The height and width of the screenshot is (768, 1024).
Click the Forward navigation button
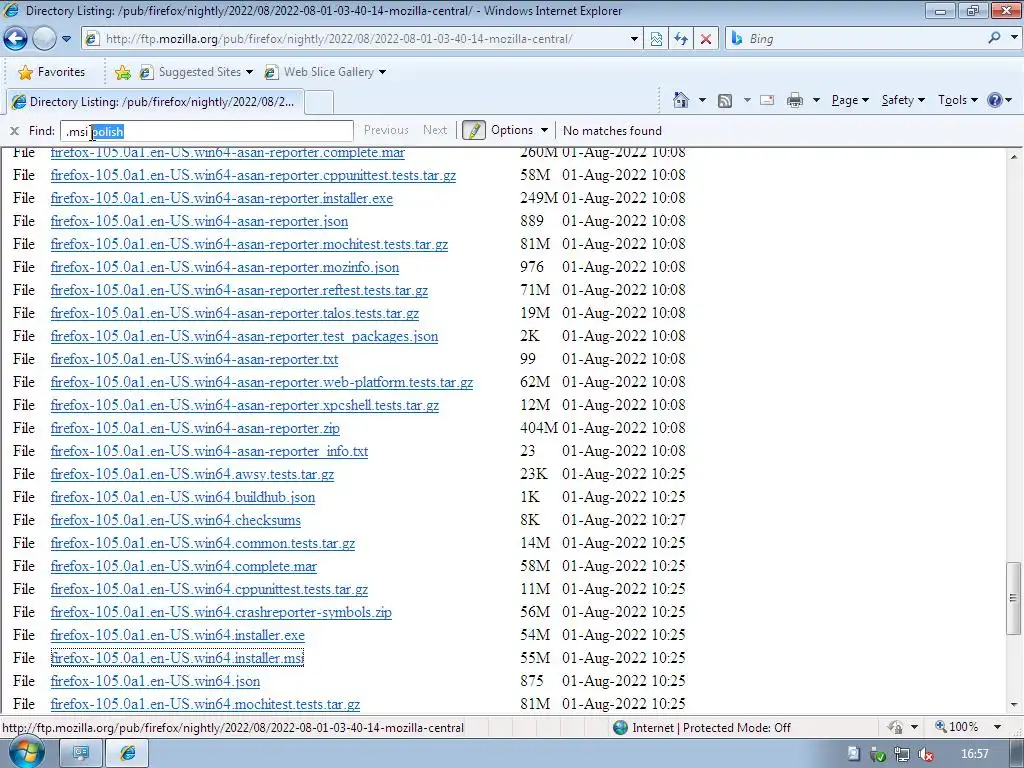(44, 39)
